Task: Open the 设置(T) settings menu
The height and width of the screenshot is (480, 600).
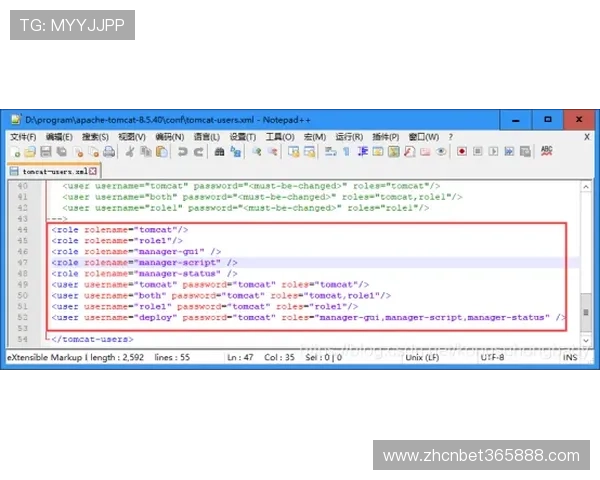Action: pos(243,136)
